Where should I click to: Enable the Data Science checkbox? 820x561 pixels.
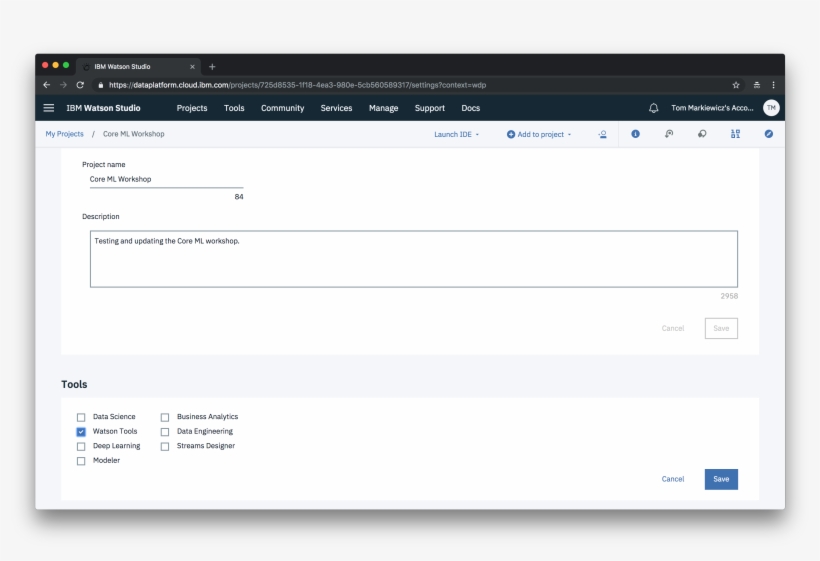click(x=81, y=417)
